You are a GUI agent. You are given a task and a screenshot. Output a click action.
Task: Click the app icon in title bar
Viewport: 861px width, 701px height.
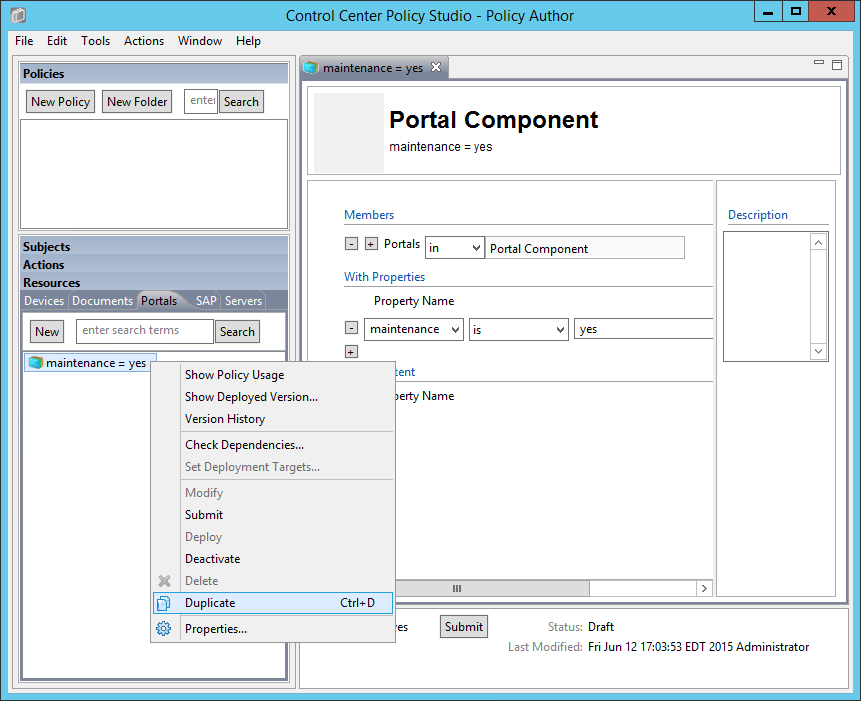(18, 15)
